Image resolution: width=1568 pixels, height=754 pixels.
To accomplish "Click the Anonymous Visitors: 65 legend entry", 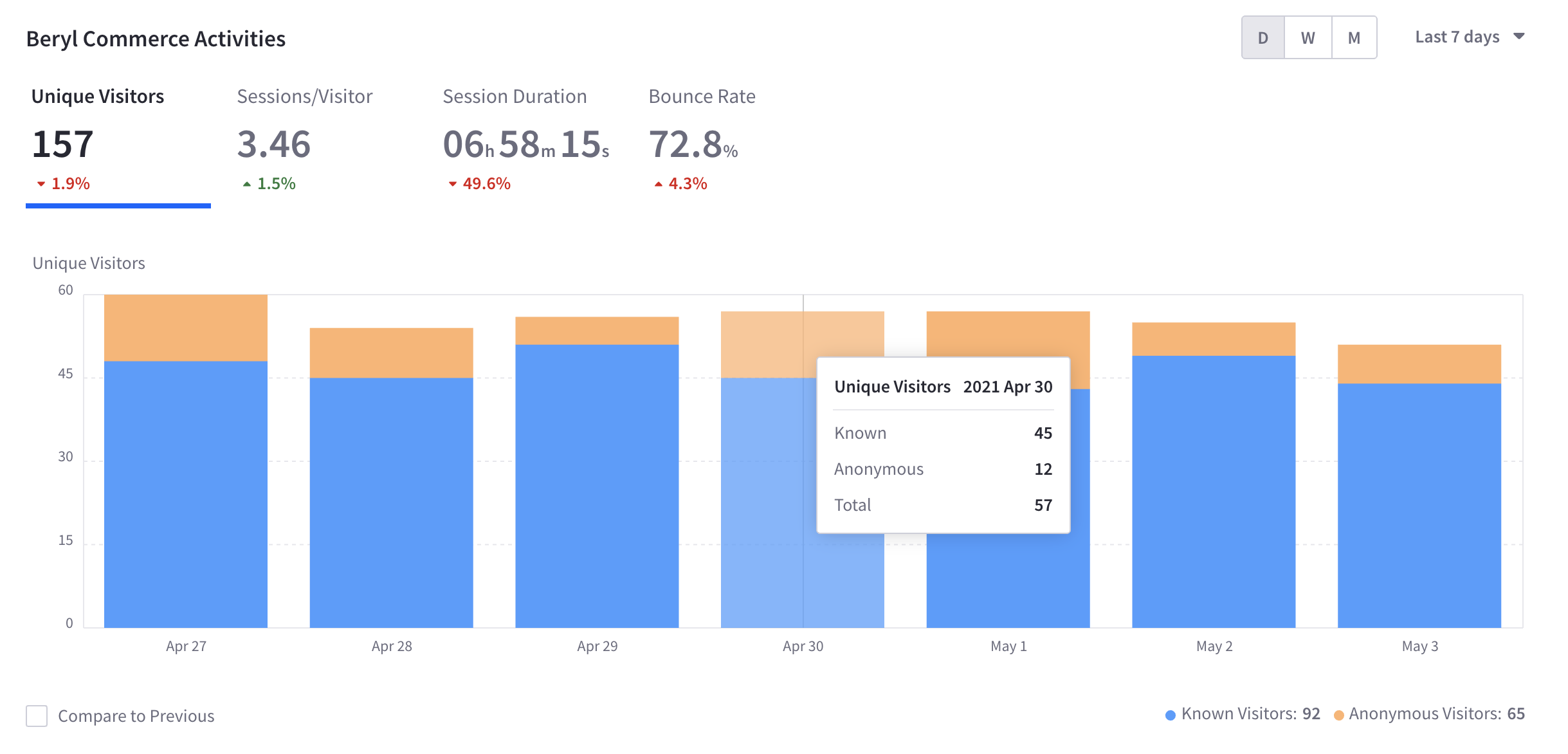I will tap(1430, 714).
